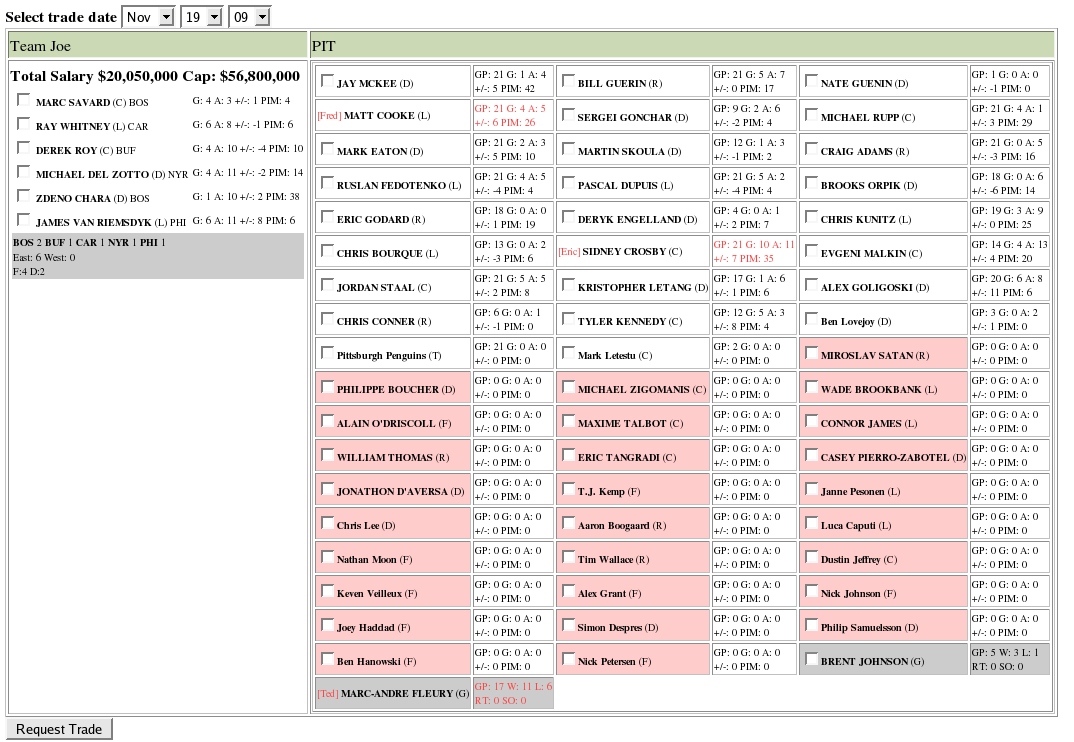Open the year dropdown showing 09
The image size is (1074, 742).
pyautogui.click(x=249, y=17)
